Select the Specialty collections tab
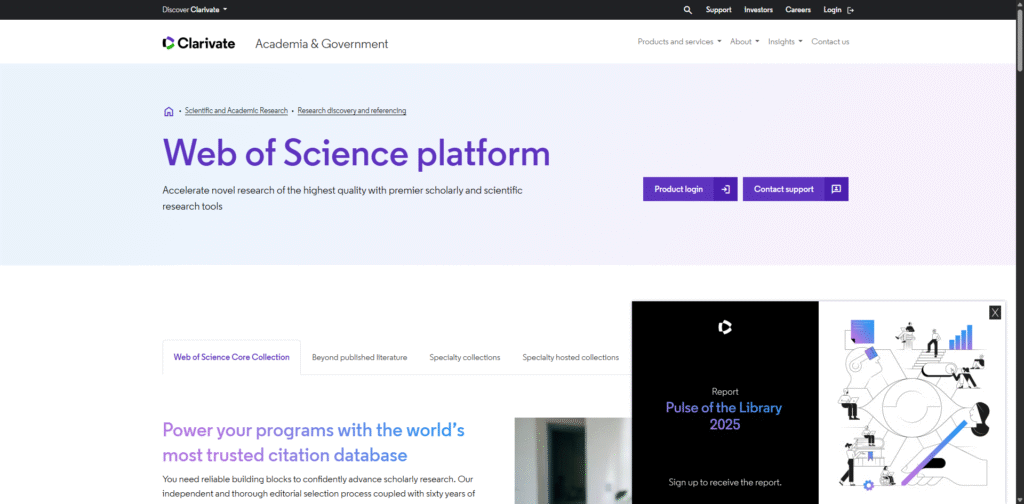Screen dimensions: 1024x504 tap(464, 357)
